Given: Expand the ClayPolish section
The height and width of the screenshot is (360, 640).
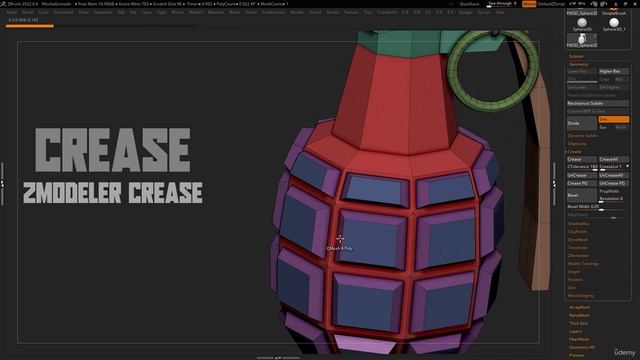Looking at the screenshot, I should (x=577, y=231).
